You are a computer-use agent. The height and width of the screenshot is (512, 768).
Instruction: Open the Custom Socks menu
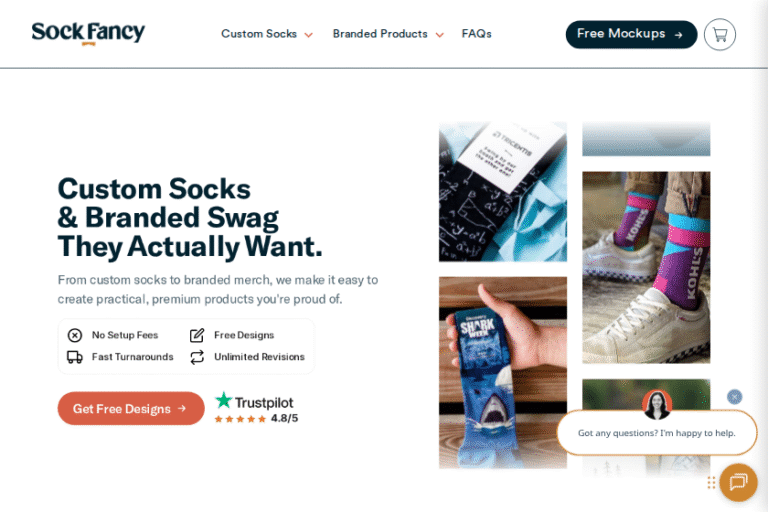[x=259, y=34]
